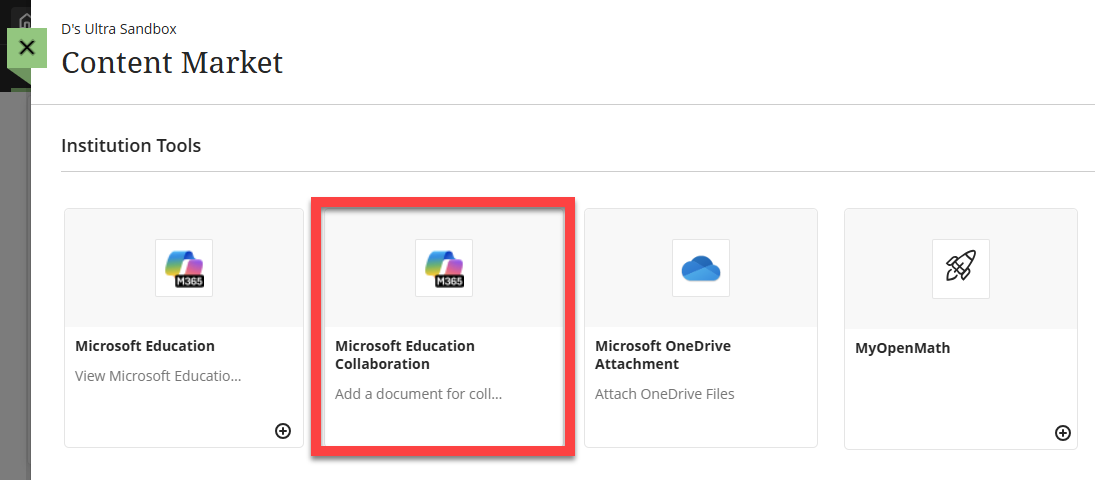Click the D's Ultra Sandbox course name
Image resolution: width=1095 pixels, height=480 pixels.
tap(119, 29)
